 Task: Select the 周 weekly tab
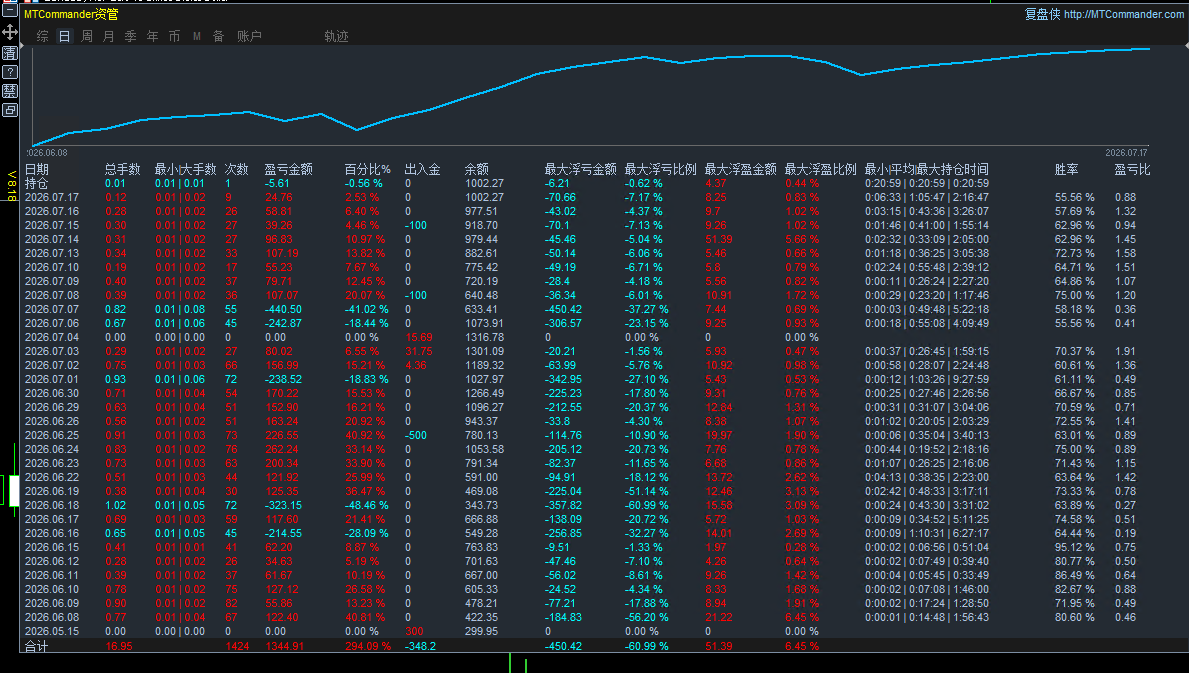(86, 36)
